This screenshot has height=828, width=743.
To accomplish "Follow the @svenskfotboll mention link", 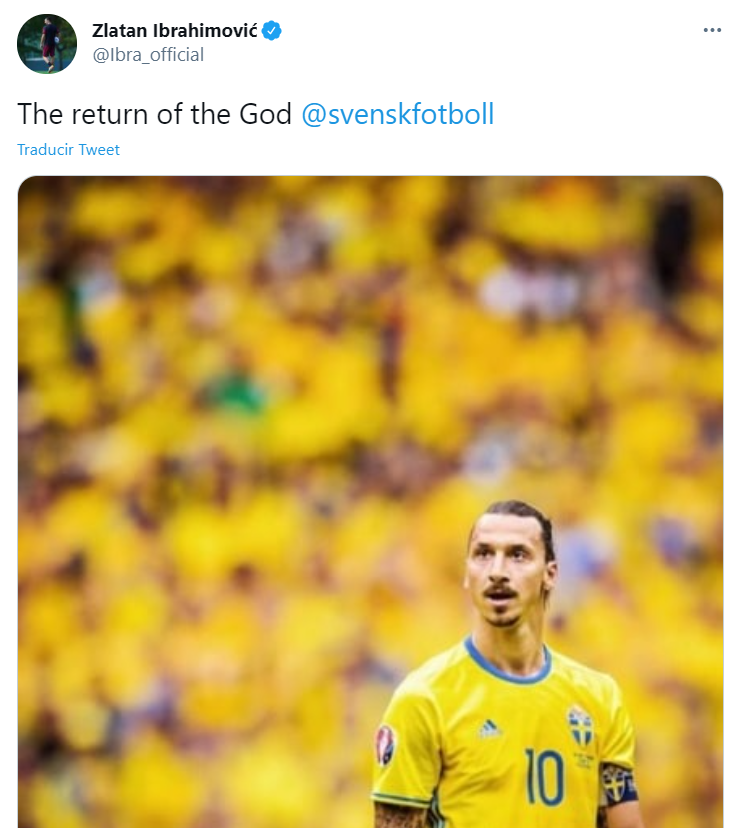I will [398, 113].
